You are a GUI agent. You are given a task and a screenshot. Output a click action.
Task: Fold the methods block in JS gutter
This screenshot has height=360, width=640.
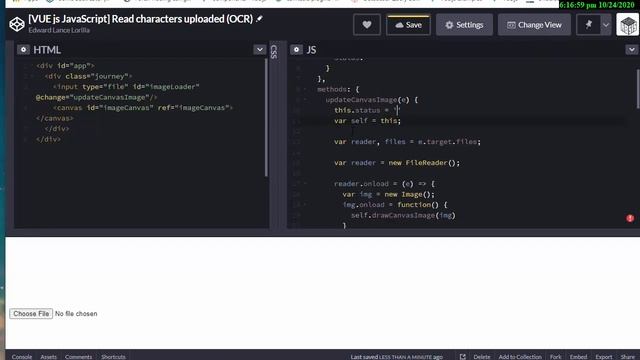[305, 89]
